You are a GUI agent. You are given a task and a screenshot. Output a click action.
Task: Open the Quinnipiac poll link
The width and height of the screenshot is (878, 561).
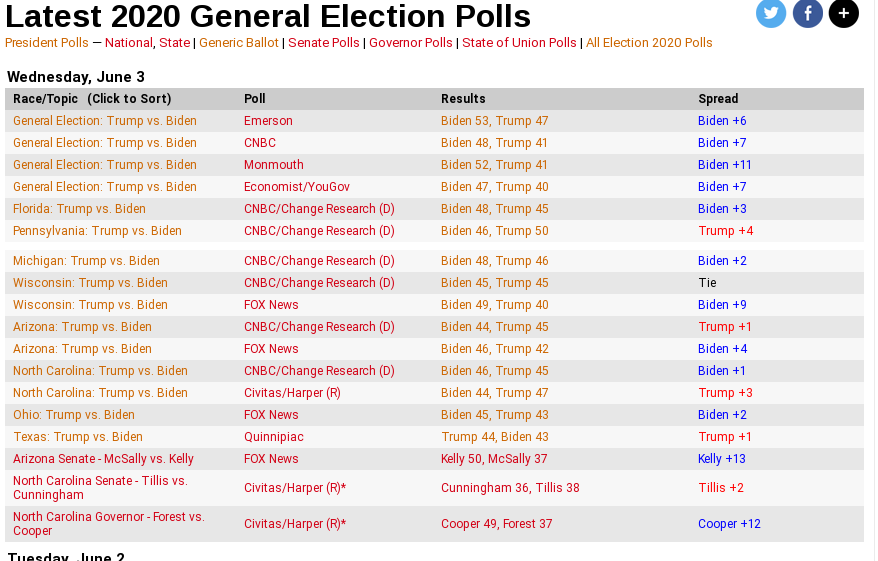274,437
